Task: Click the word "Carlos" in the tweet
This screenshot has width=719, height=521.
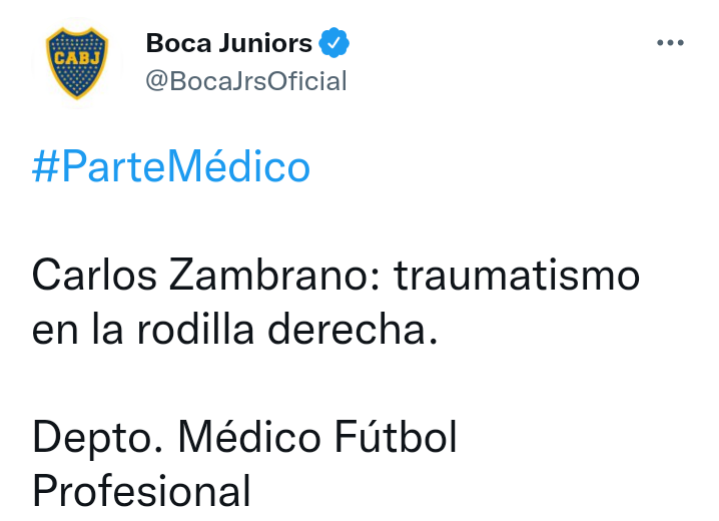Action: pos(94,275)
